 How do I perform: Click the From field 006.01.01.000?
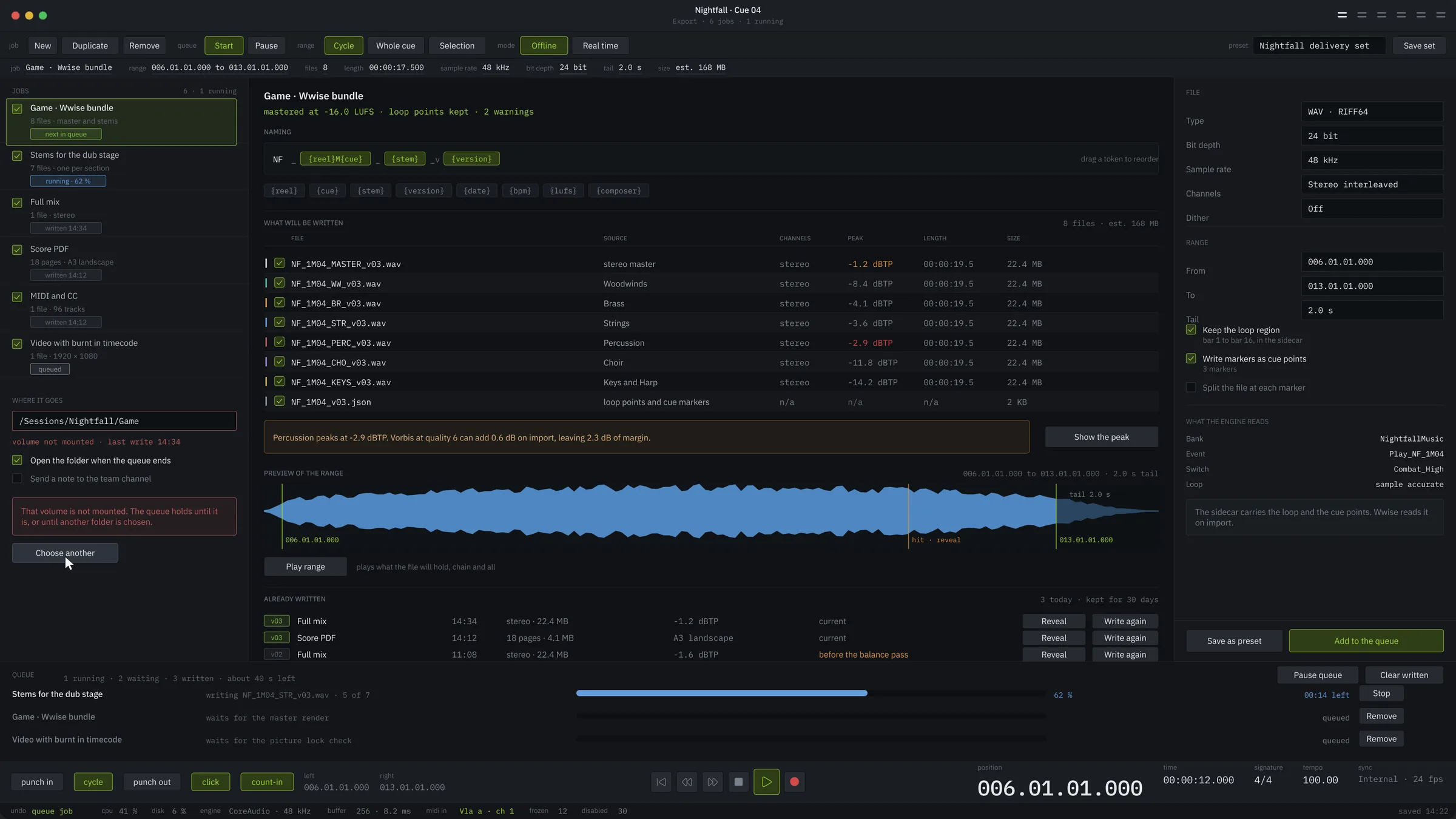[1372, 262]
